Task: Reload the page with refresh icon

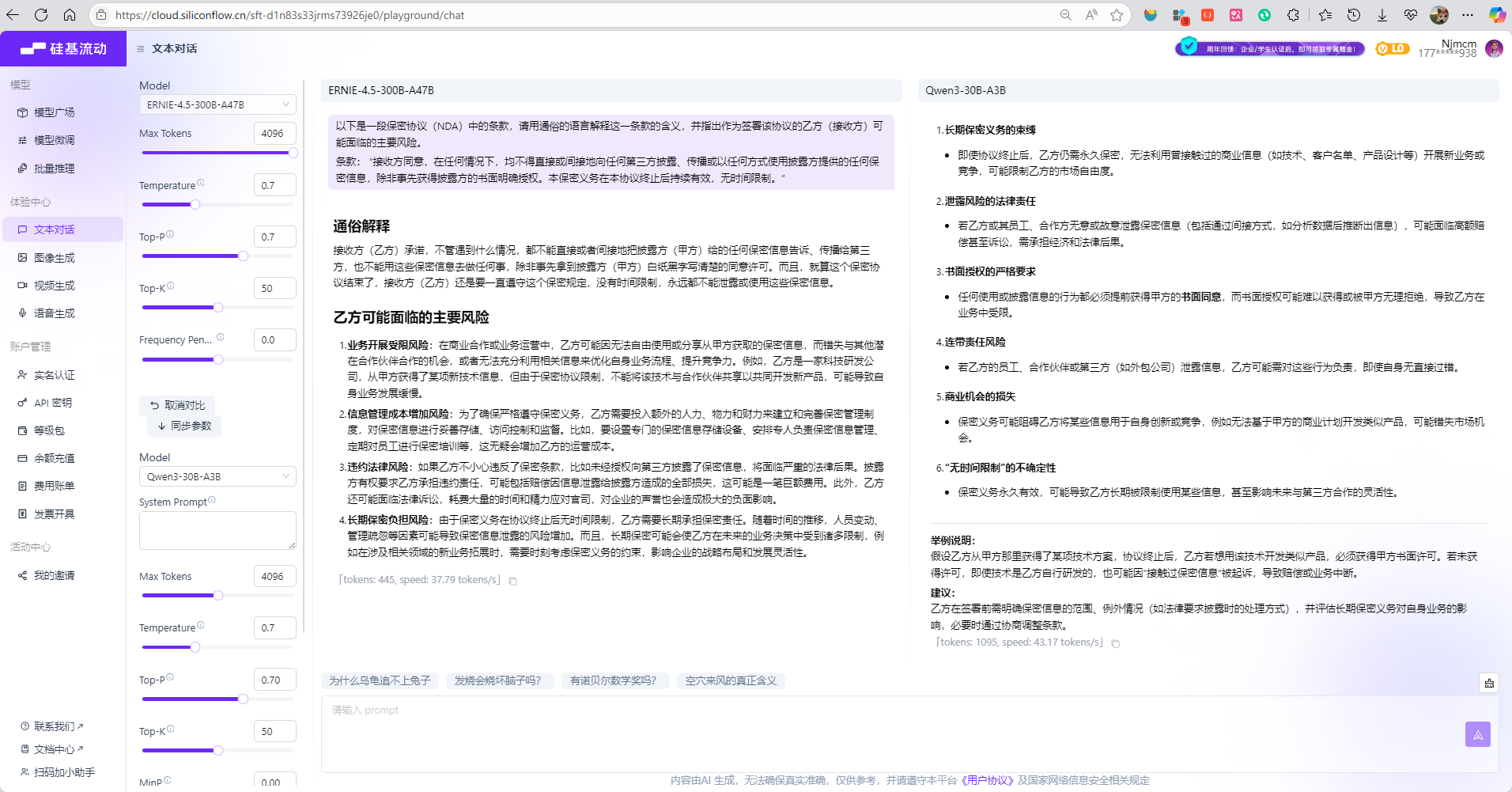Action: [41, 15]
